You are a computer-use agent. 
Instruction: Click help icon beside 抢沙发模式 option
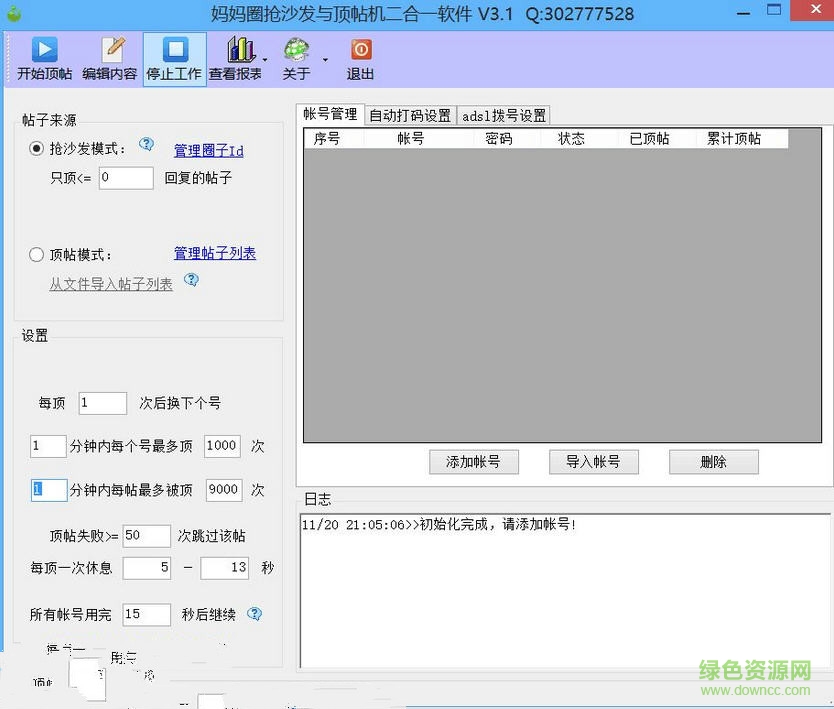[x=147, y=145]
